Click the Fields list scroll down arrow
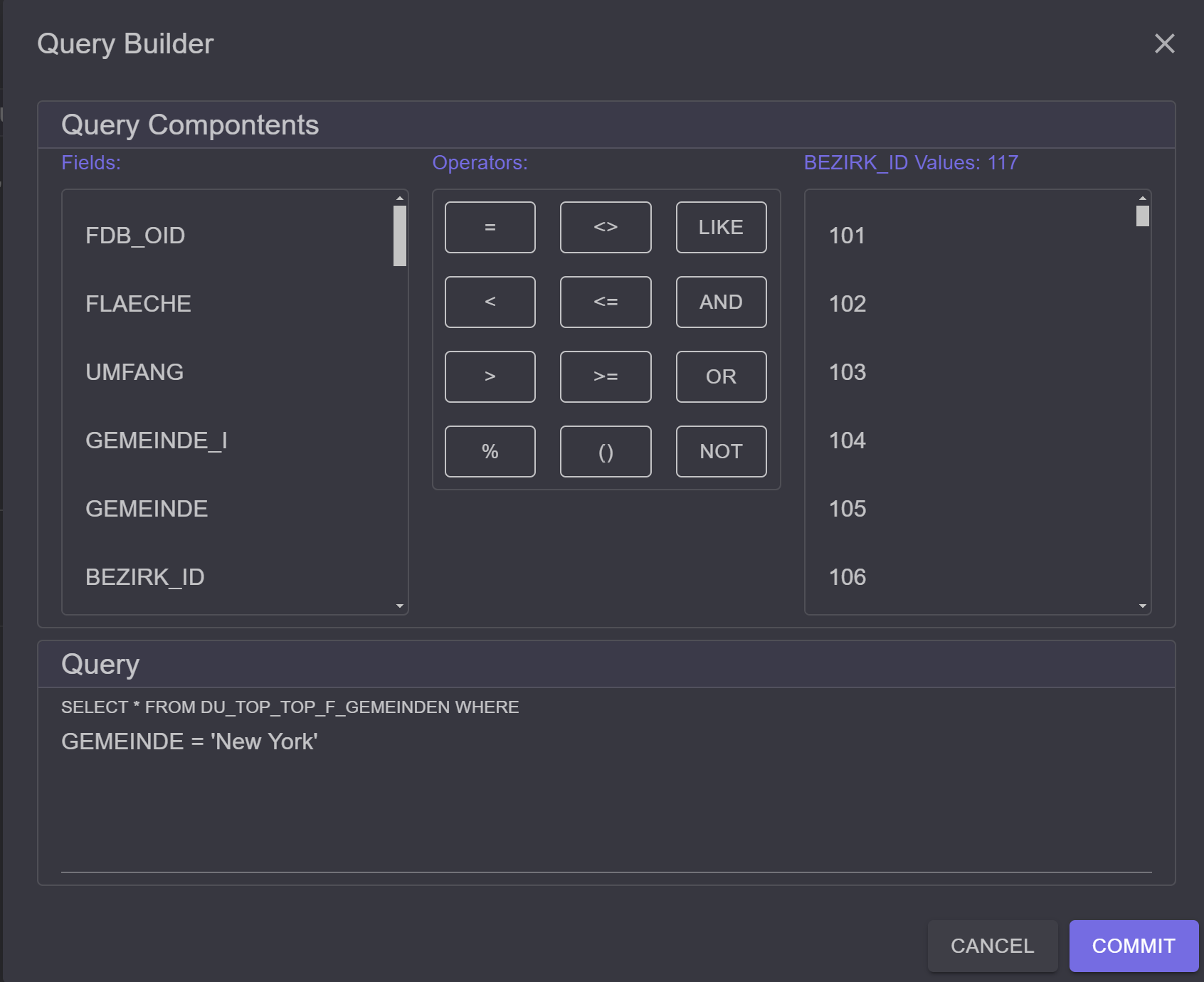The image size is (1204, 982). click(x=400, y=606)
